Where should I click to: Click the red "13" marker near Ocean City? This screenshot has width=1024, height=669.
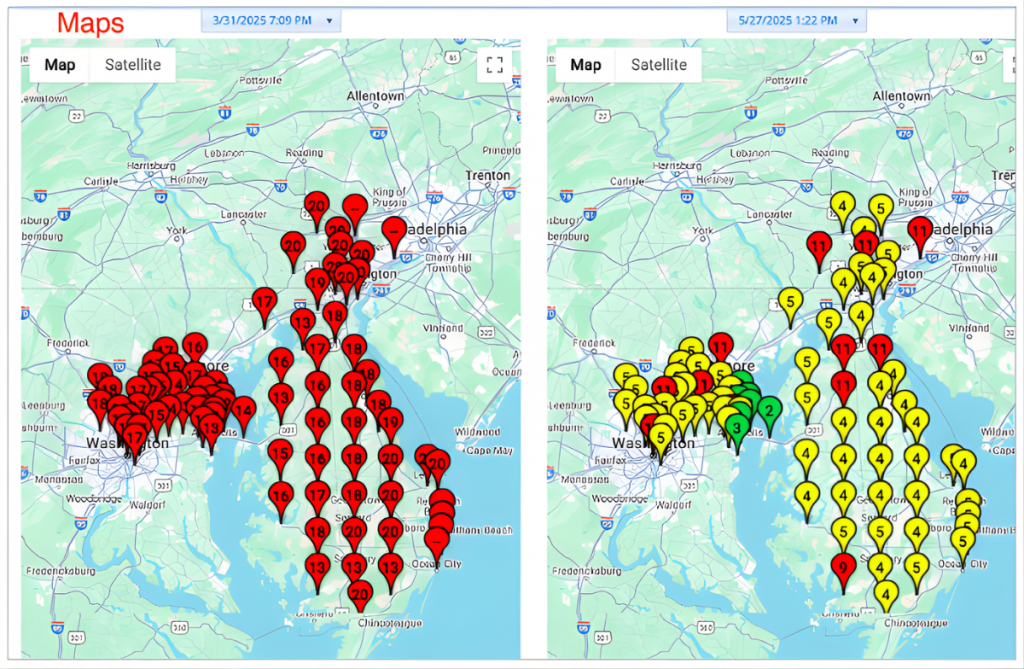tap(391, 567)
